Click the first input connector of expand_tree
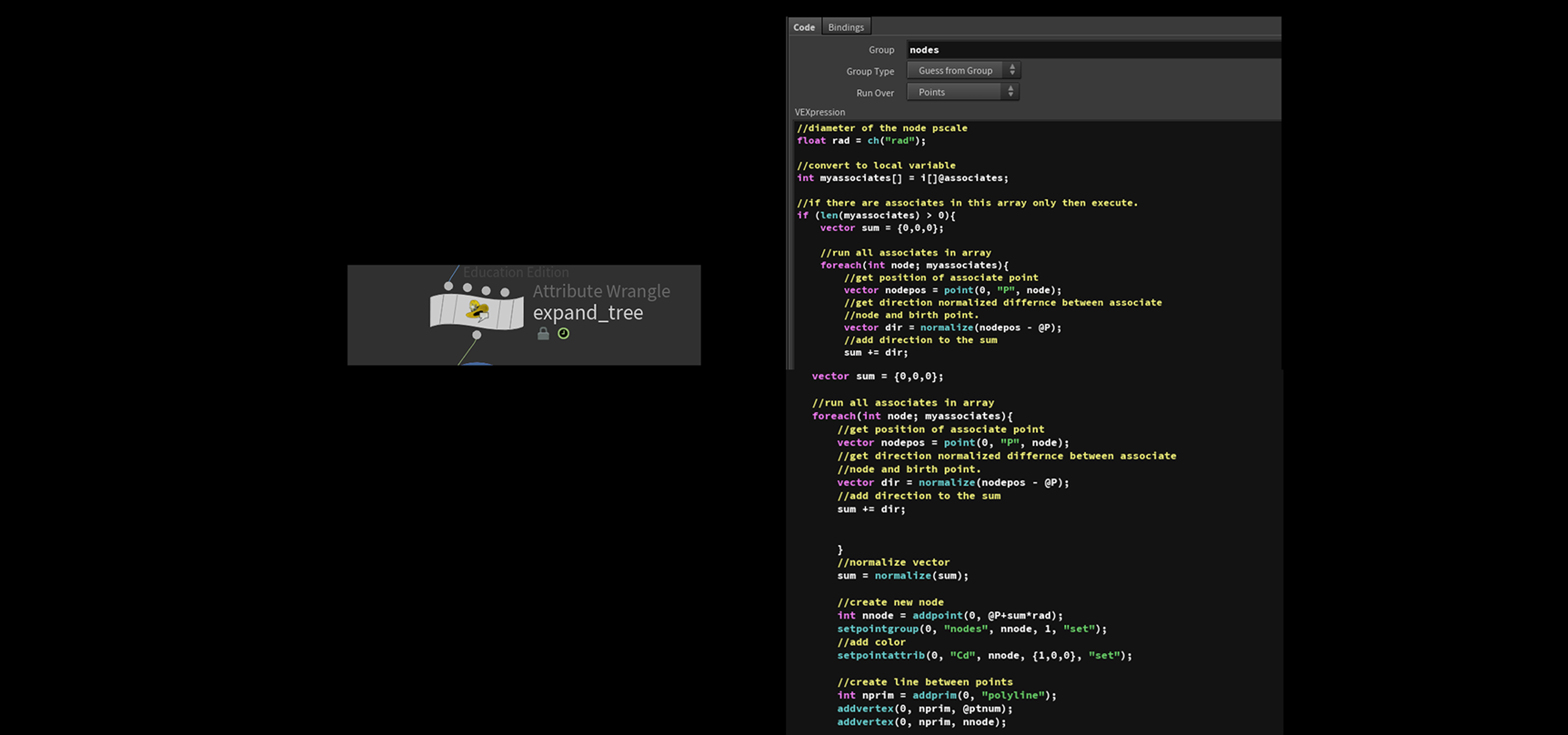This screenshot has height=735, width=1568. click(x=448, y=287)
